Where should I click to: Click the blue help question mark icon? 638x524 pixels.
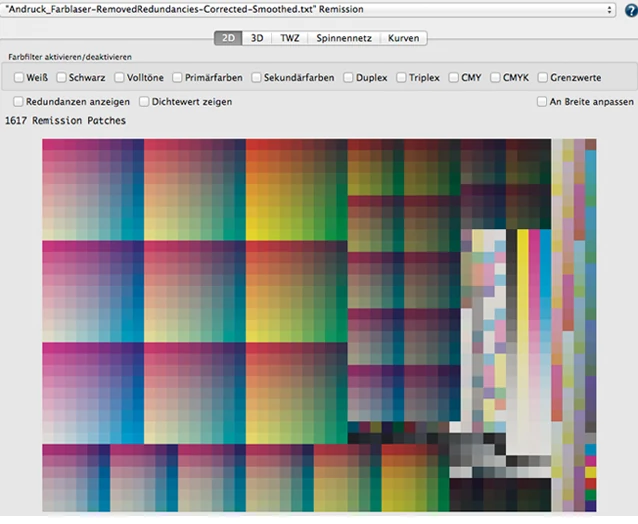tap(629, 10)
